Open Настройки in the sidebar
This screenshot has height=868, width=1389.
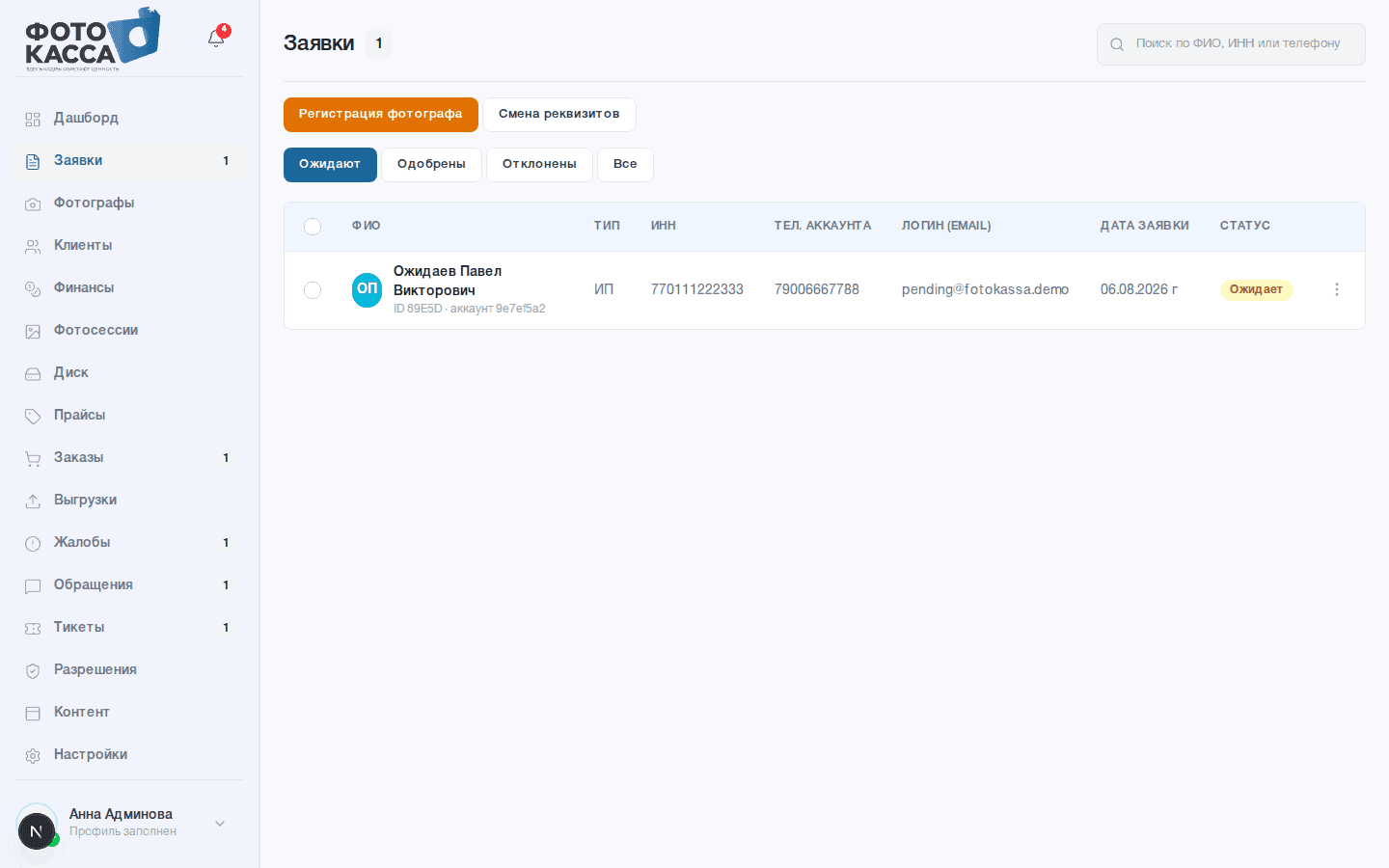pos(129,754)
